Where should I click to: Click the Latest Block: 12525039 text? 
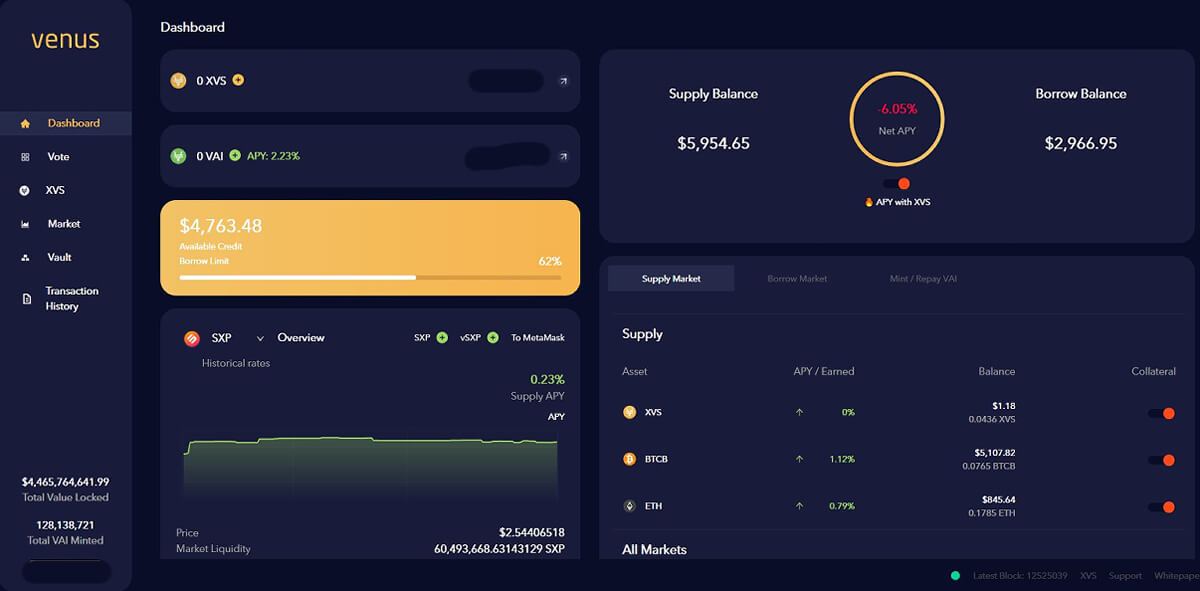[x=1018, y=576]
